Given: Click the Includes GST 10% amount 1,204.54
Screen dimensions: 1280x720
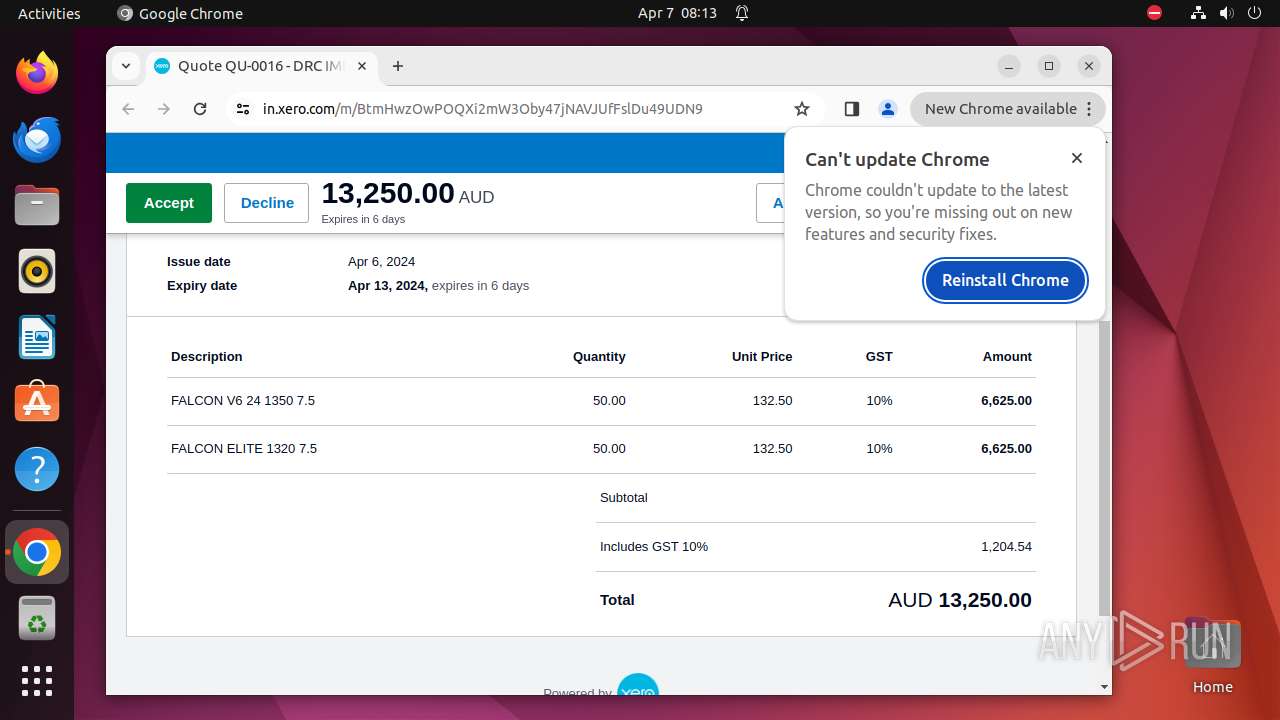Looking at the screenshot, I should tap(1006, 547).
